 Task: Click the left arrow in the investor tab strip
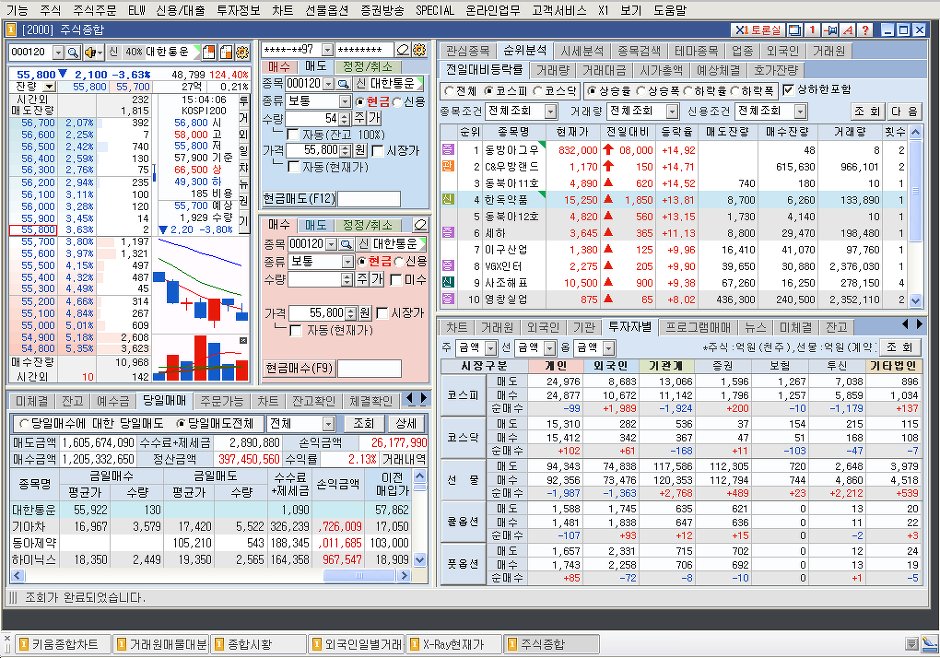click(x=905, y=325)
